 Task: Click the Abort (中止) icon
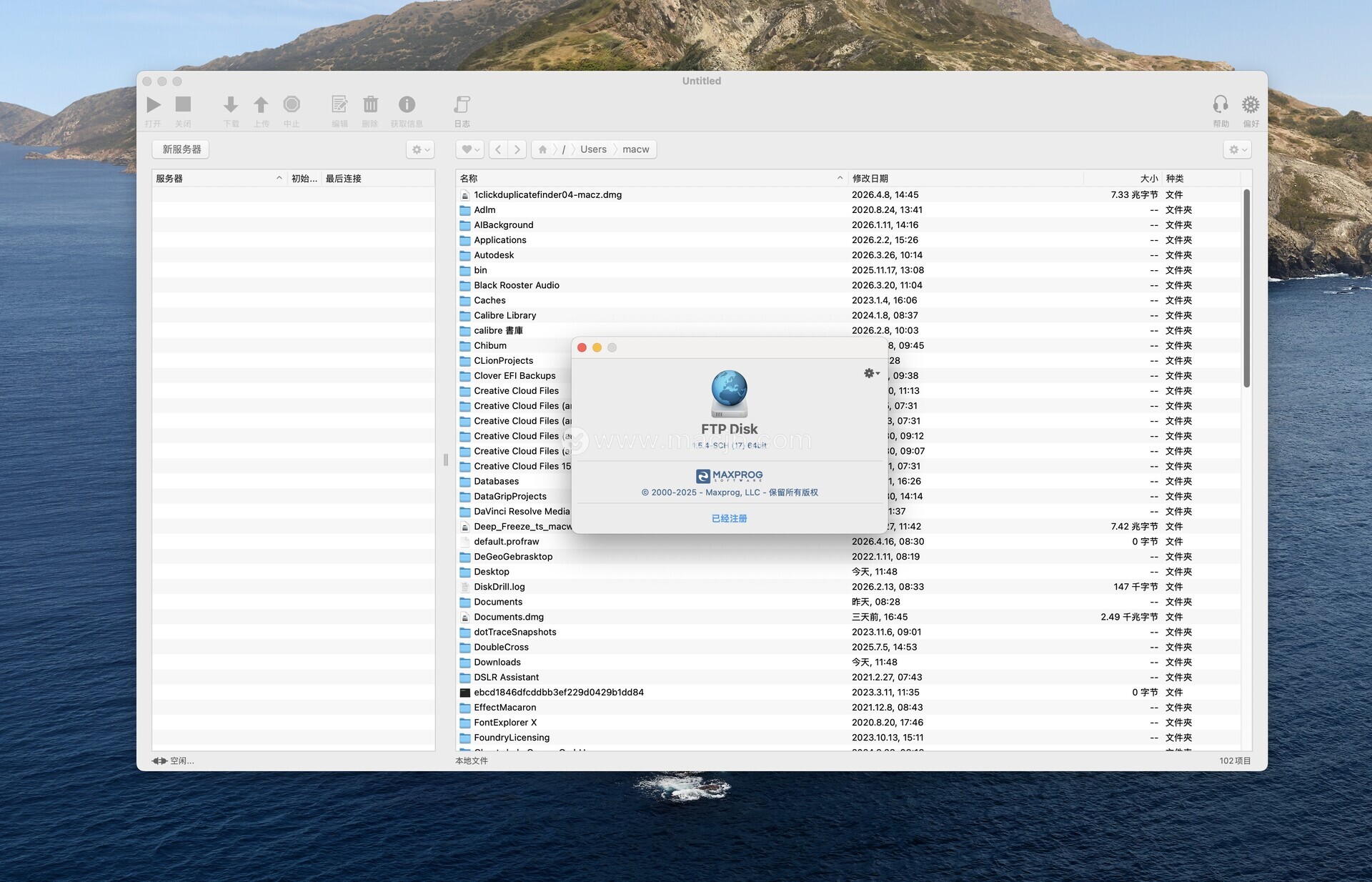point(292,105)
